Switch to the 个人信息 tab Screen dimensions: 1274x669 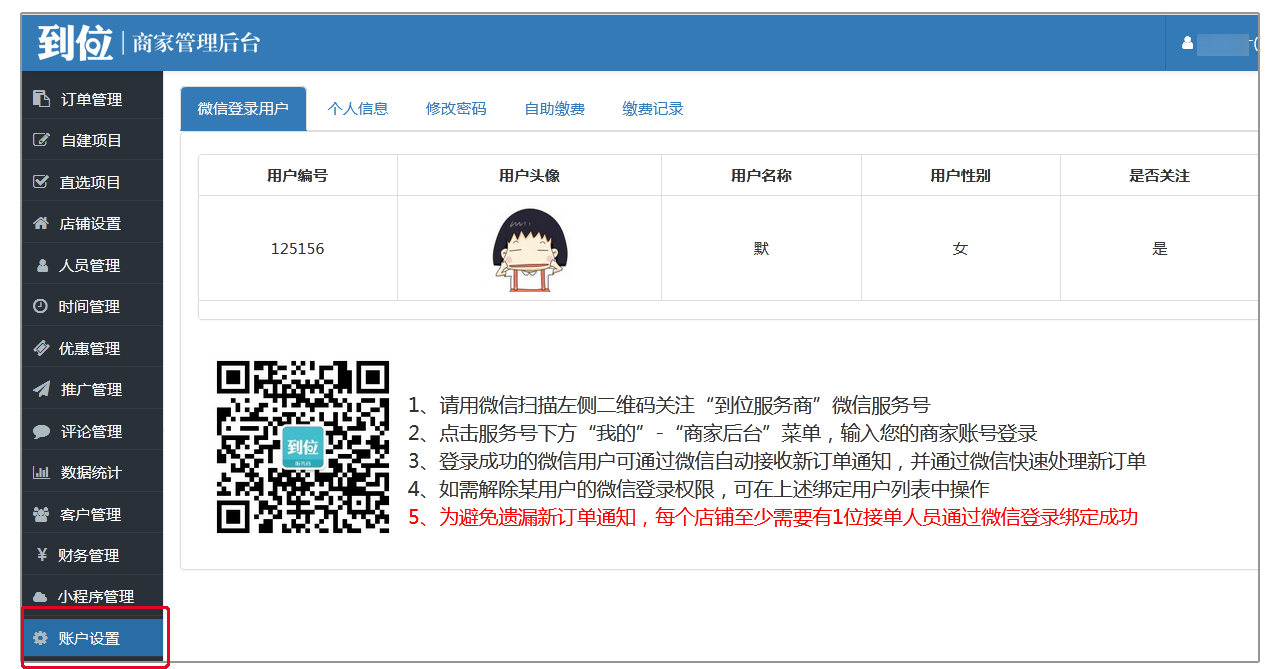point(358,109)
